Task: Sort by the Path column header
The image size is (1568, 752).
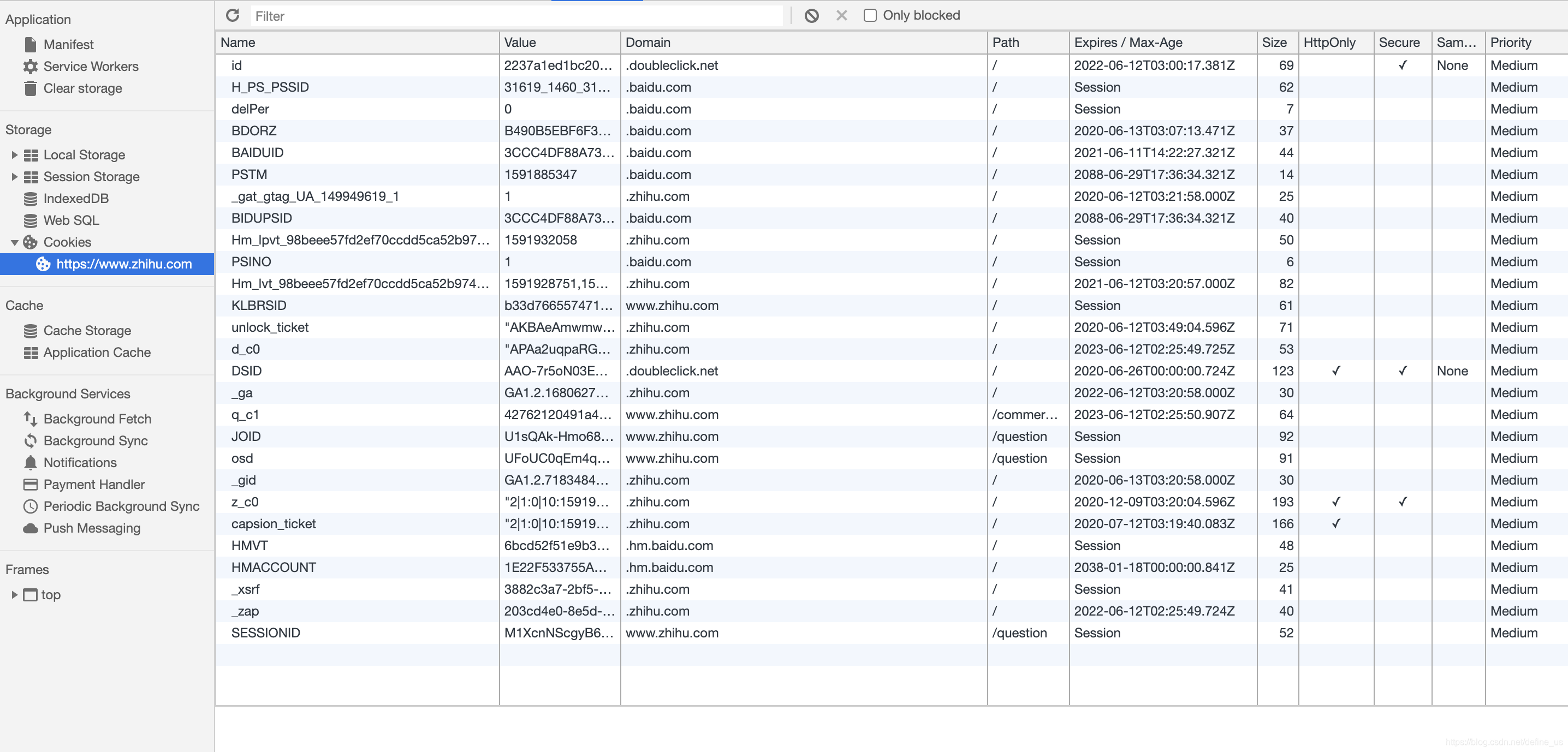Action: click(1029, 43)
